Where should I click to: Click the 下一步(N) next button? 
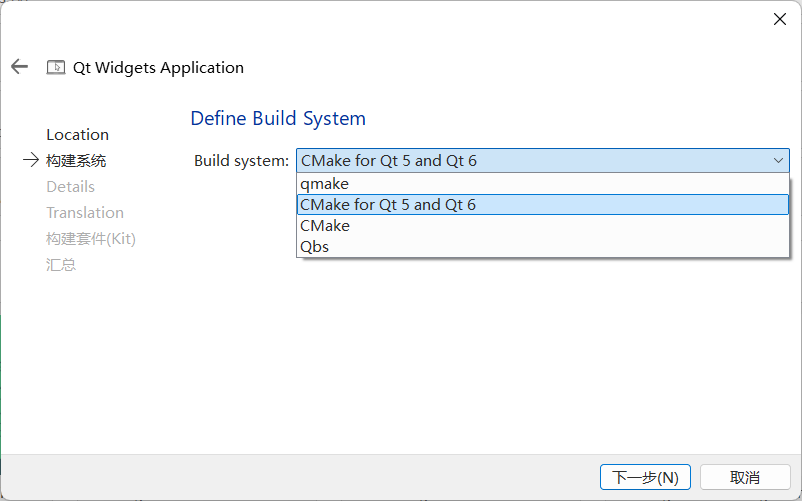[645, 477]
